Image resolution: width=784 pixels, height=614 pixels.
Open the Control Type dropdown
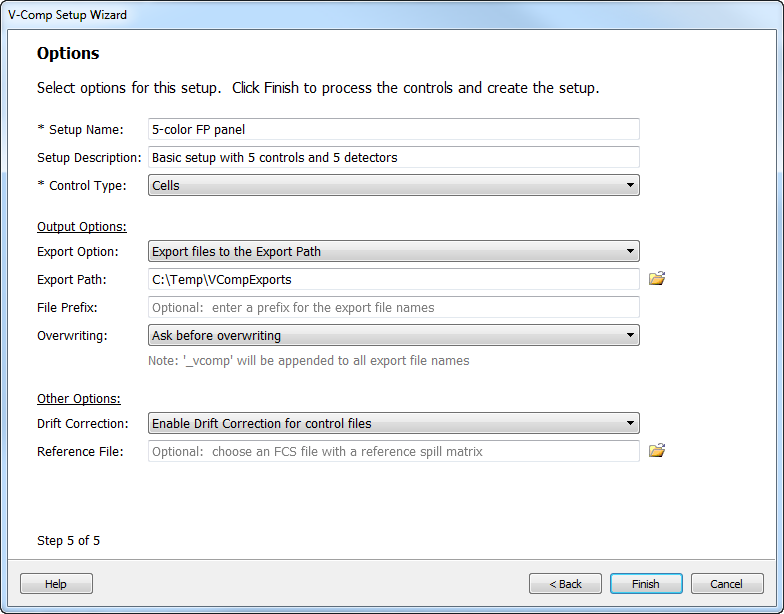pos(394,185)
